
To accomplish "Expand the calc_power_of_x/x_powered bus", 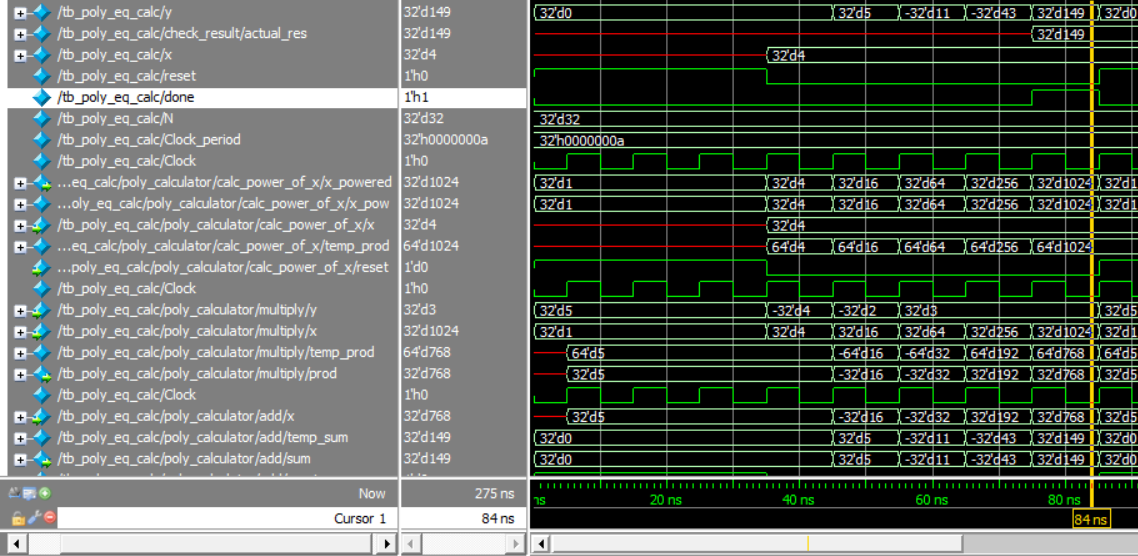I will point(20,182).
